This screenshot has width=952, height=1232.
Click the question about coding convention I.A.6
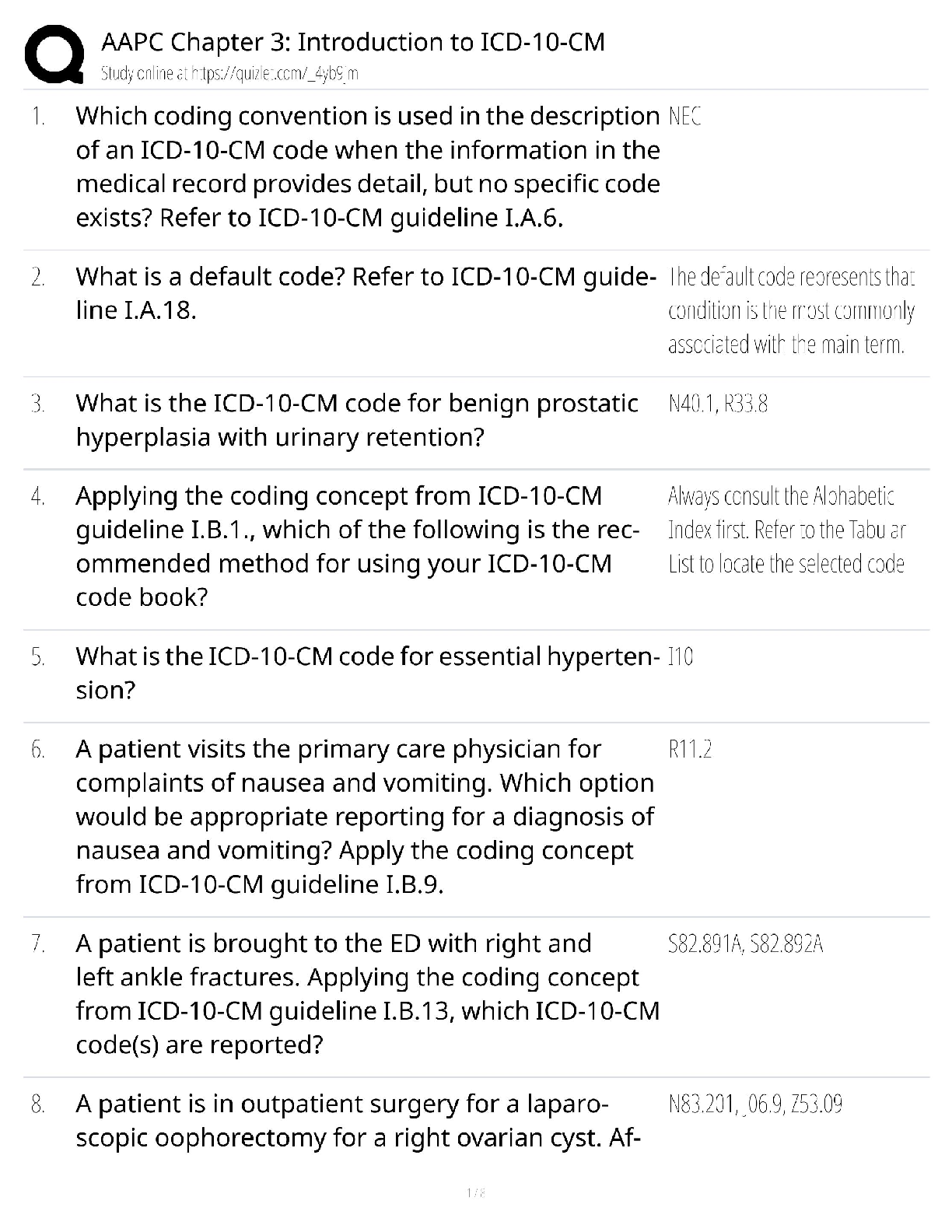click(x=367, y=166)
